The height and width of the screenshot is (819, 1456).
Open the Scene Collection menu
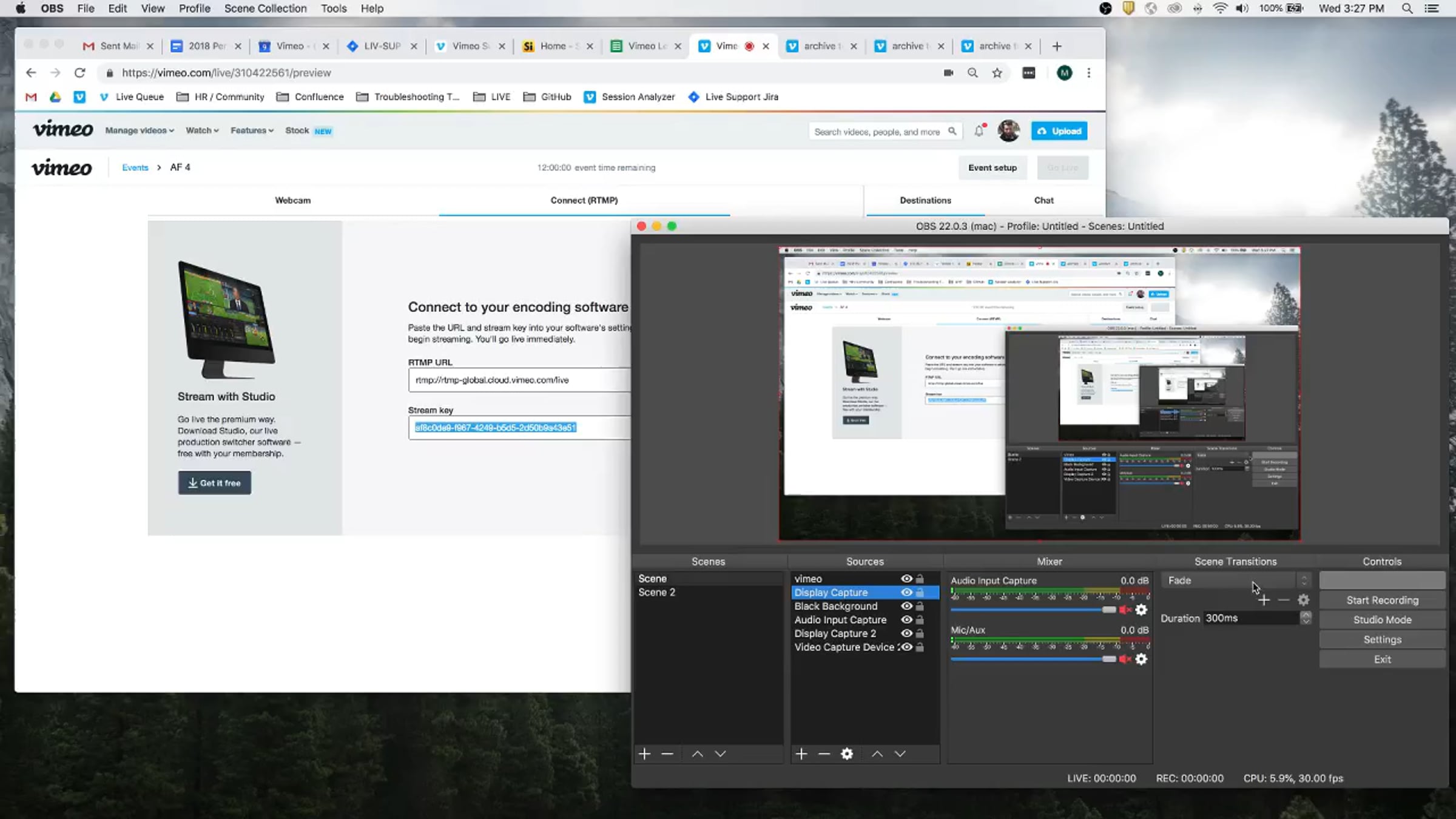(265, 8)
